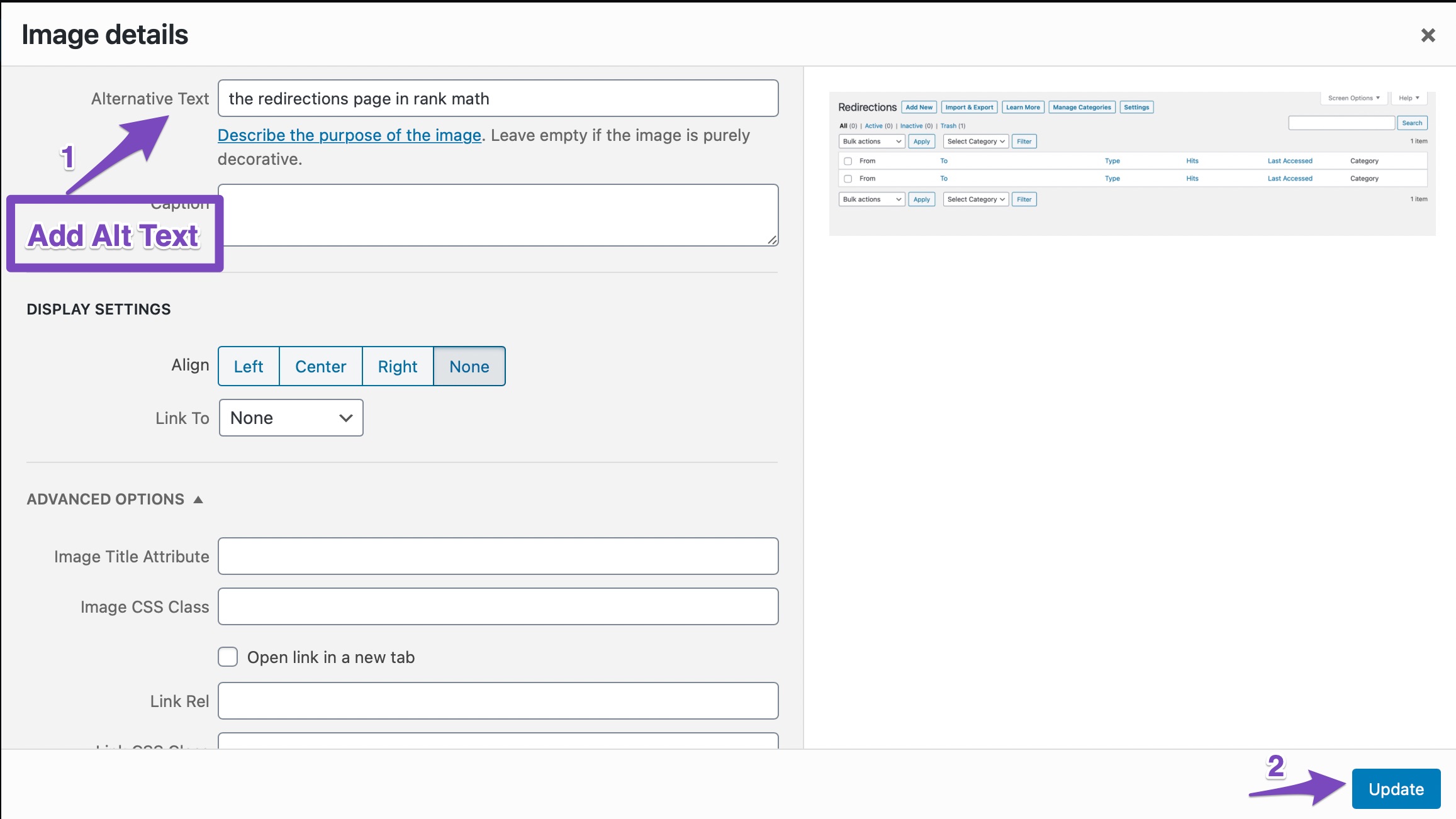Collapse the Advanced Options expander
The height and width of the screenshot is (819, 1456).
[x=115, y=499]
